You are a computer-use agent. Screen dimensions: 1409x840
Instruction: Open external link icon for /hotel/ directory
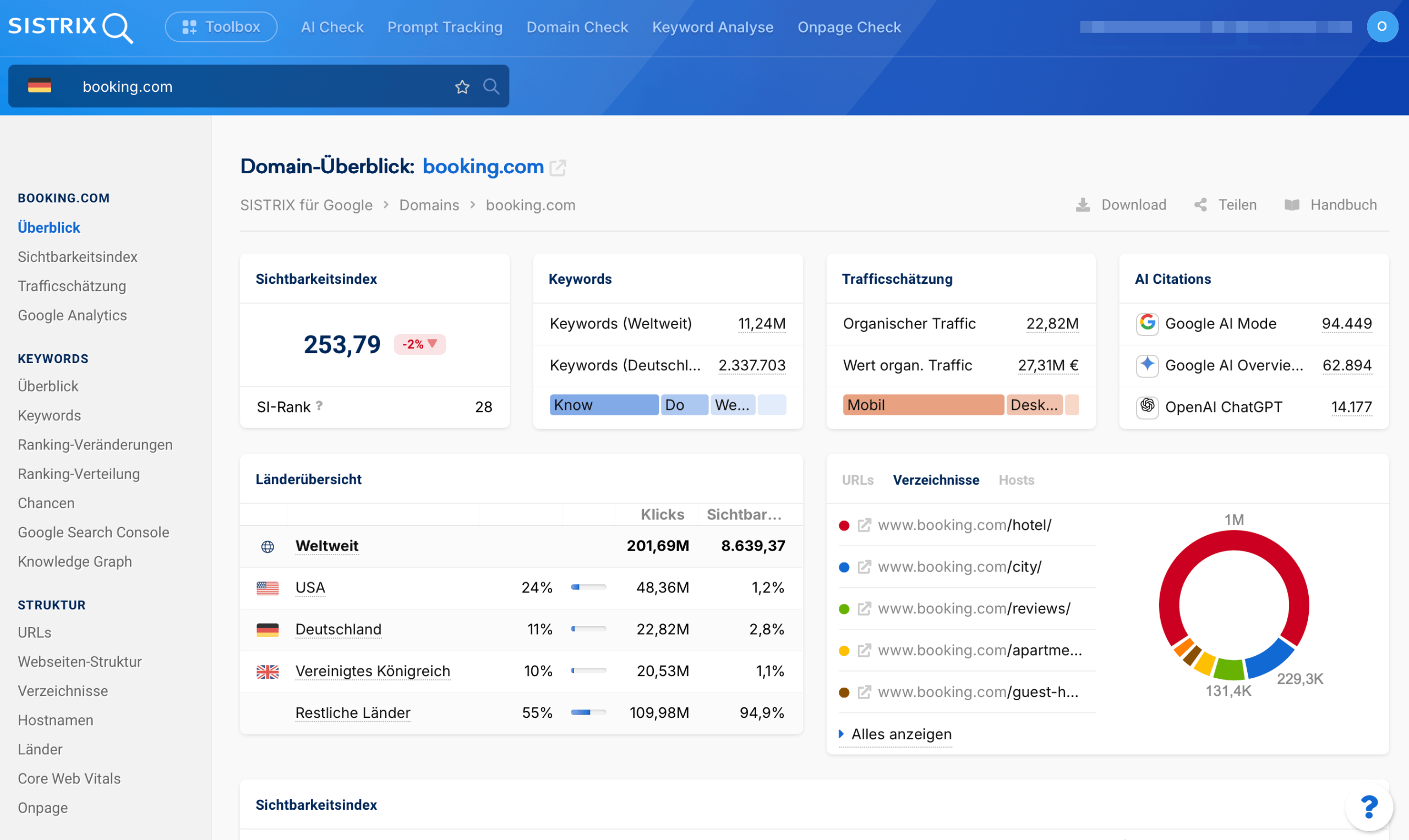pos(864,525)
